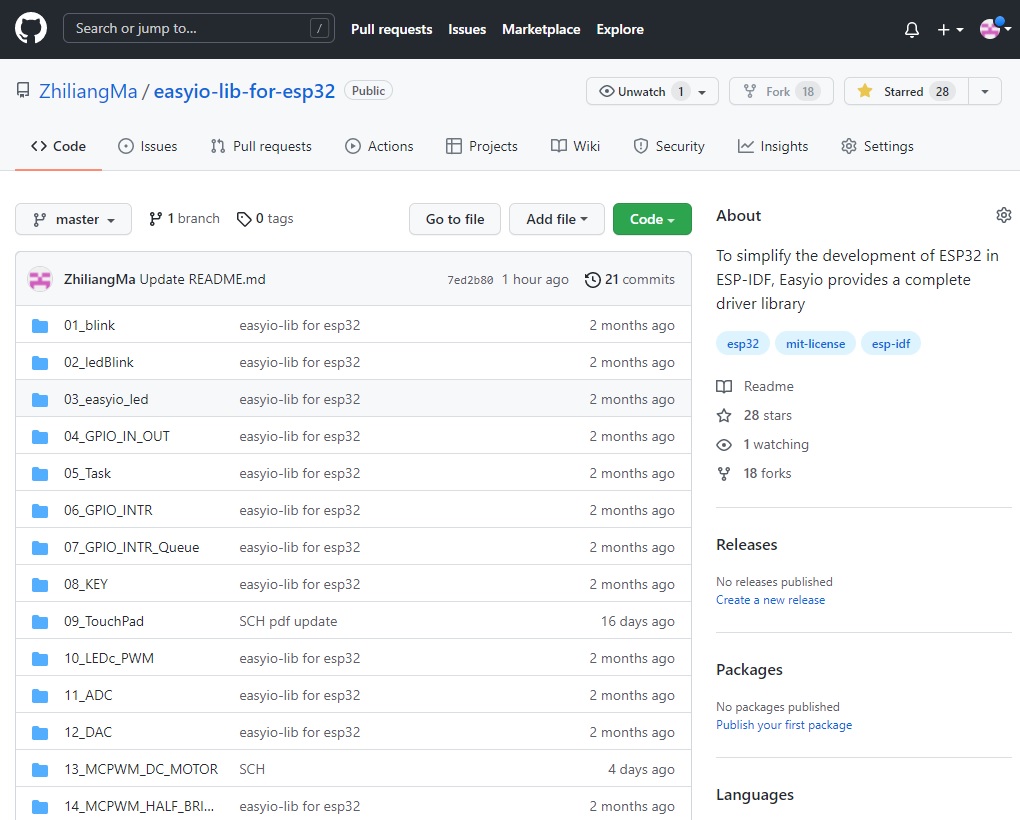Open the ZhiliangMa owner link

click(88, 91)
